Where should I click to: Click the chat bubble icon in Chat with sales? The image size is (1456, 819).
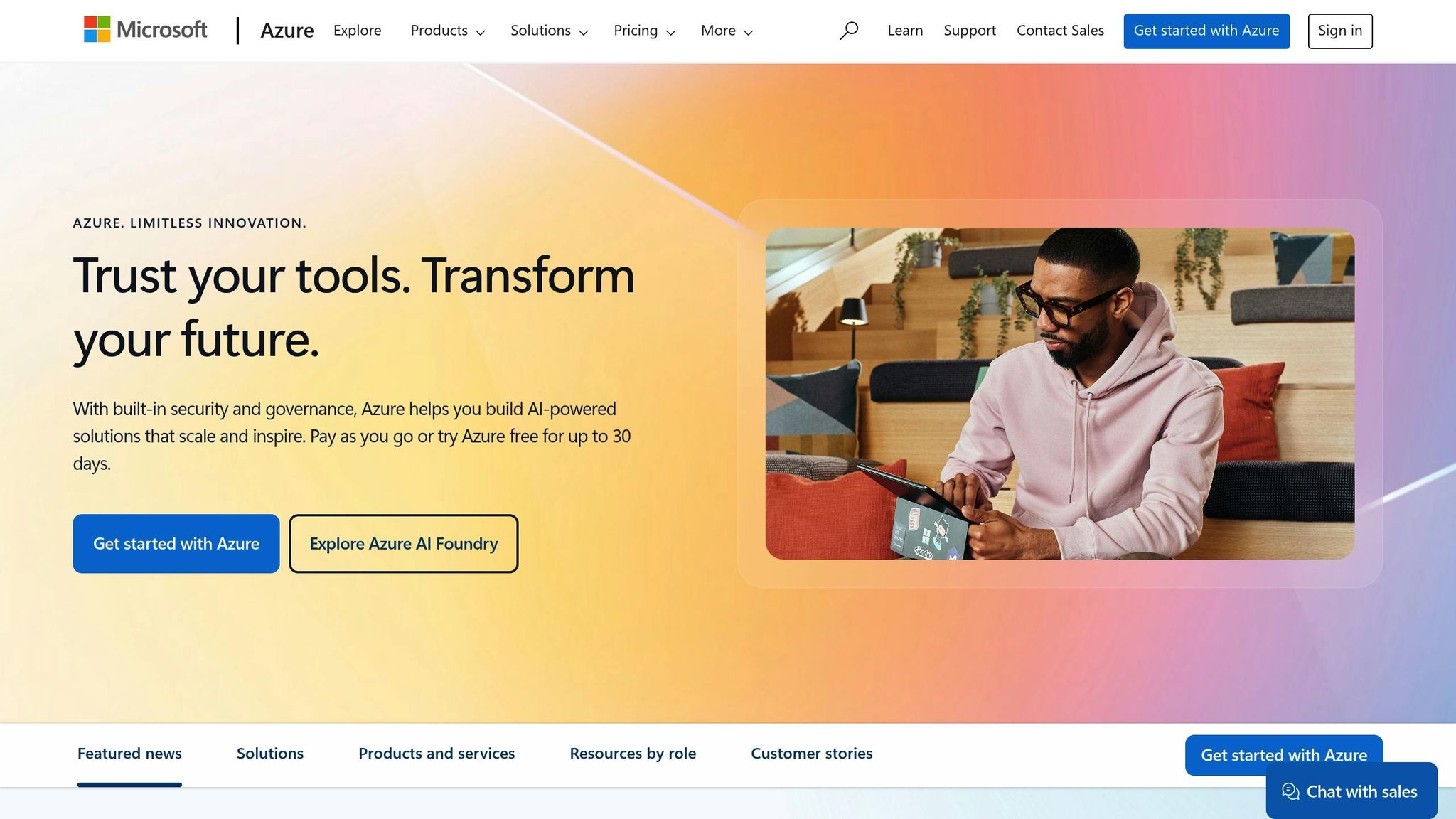click(1290, 791)
